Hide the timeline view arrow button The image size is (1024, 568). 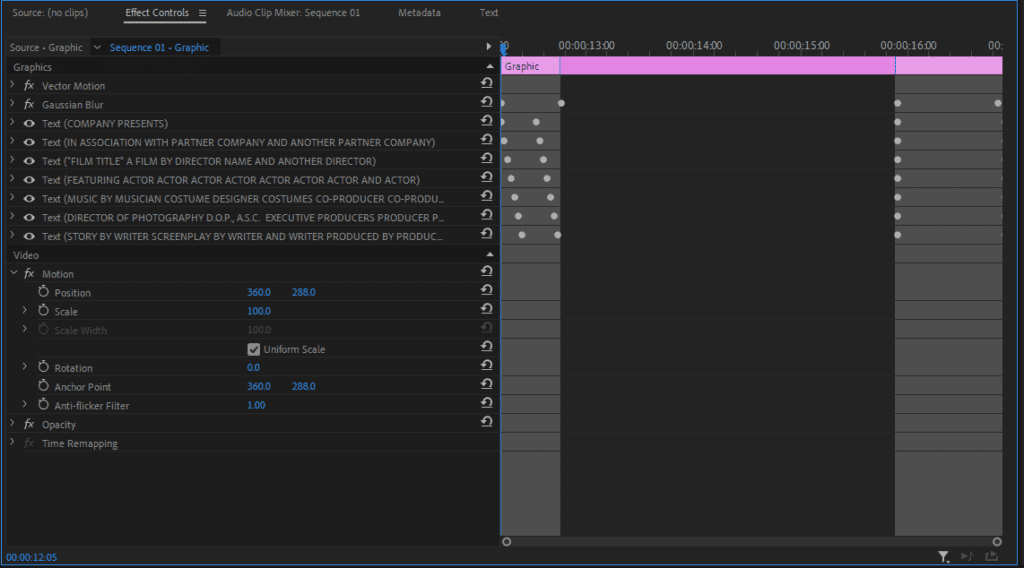coord(488,46)
